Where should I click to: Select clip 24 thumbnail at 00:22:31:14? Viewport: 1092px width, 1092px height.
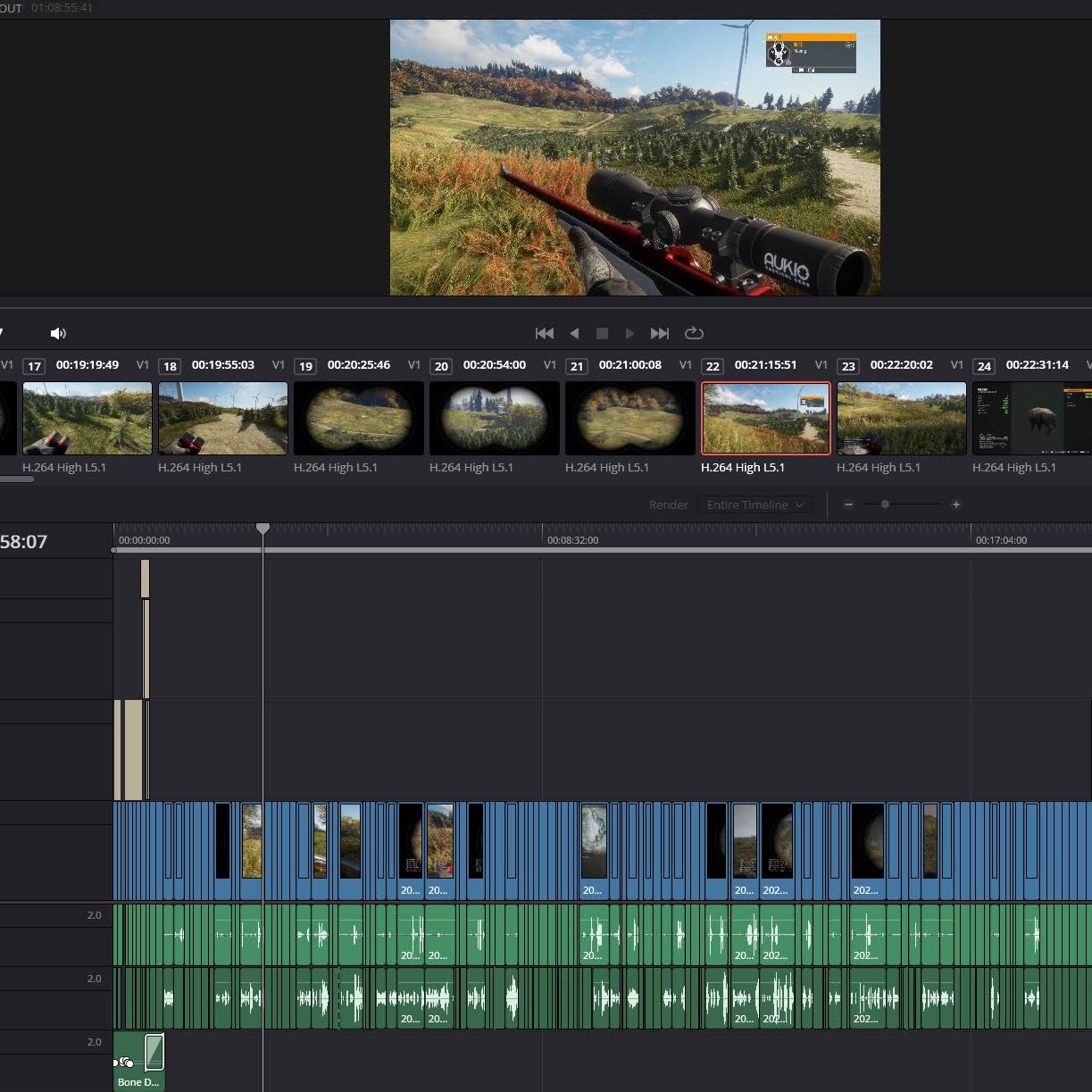(1031, 418)
